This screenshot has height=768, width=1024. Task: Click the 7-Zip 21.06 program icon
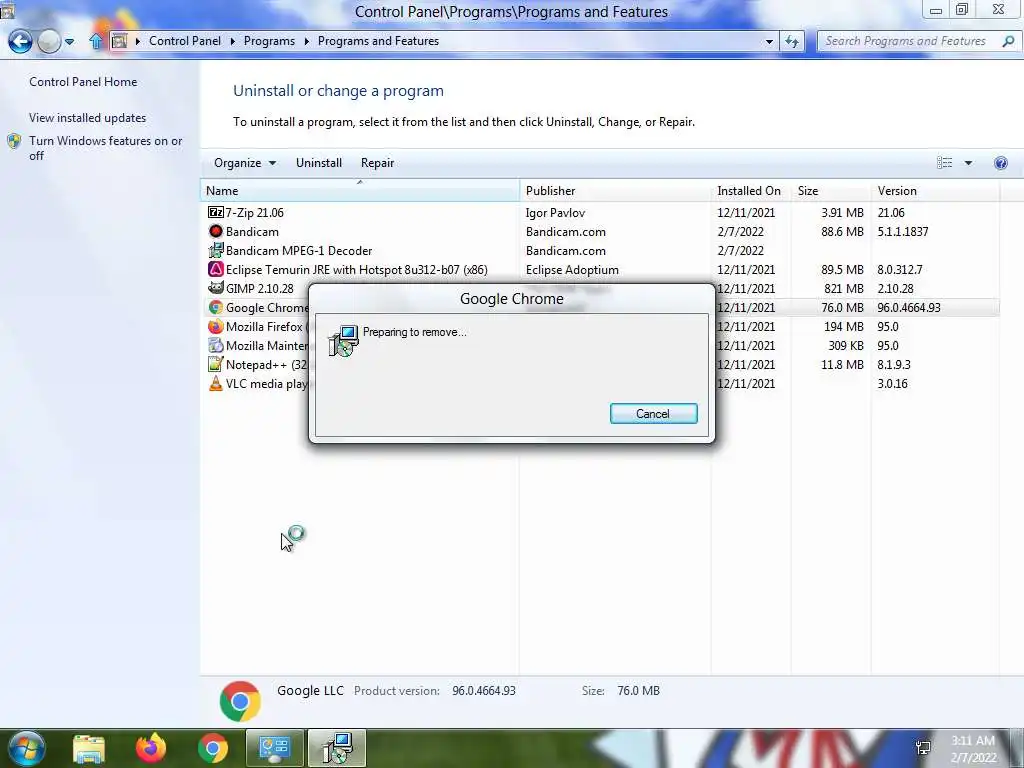pyautogui.click(x=216, y=212)
